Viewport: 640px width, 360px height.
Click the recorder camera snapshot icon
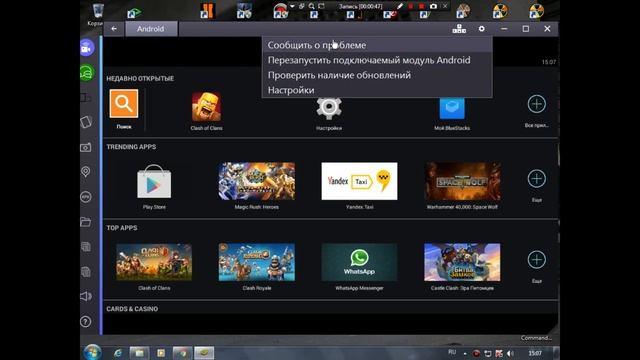click(433, 6)
